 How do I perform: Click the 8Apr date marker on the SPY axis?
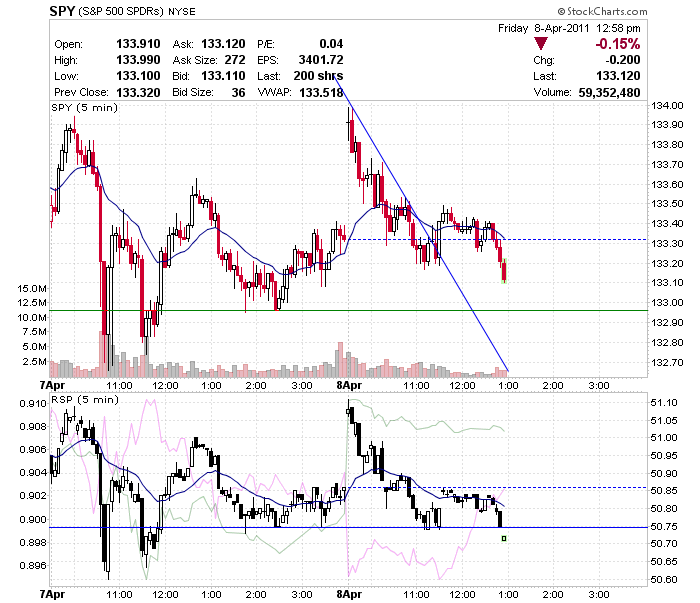point(349,385)
